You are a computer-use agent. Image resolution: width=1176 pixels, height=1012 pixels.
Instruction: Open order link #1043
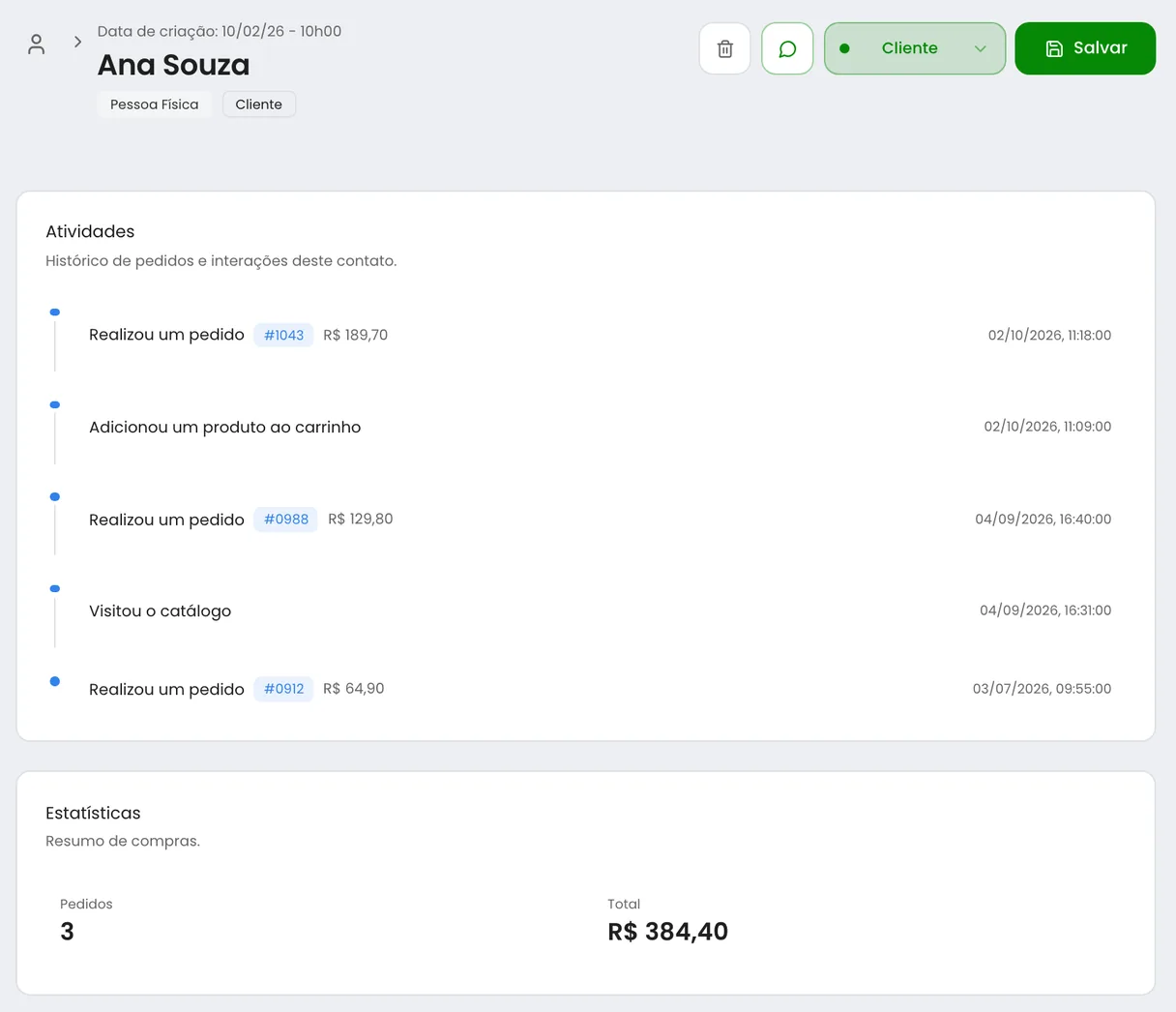tap(283, 335)
